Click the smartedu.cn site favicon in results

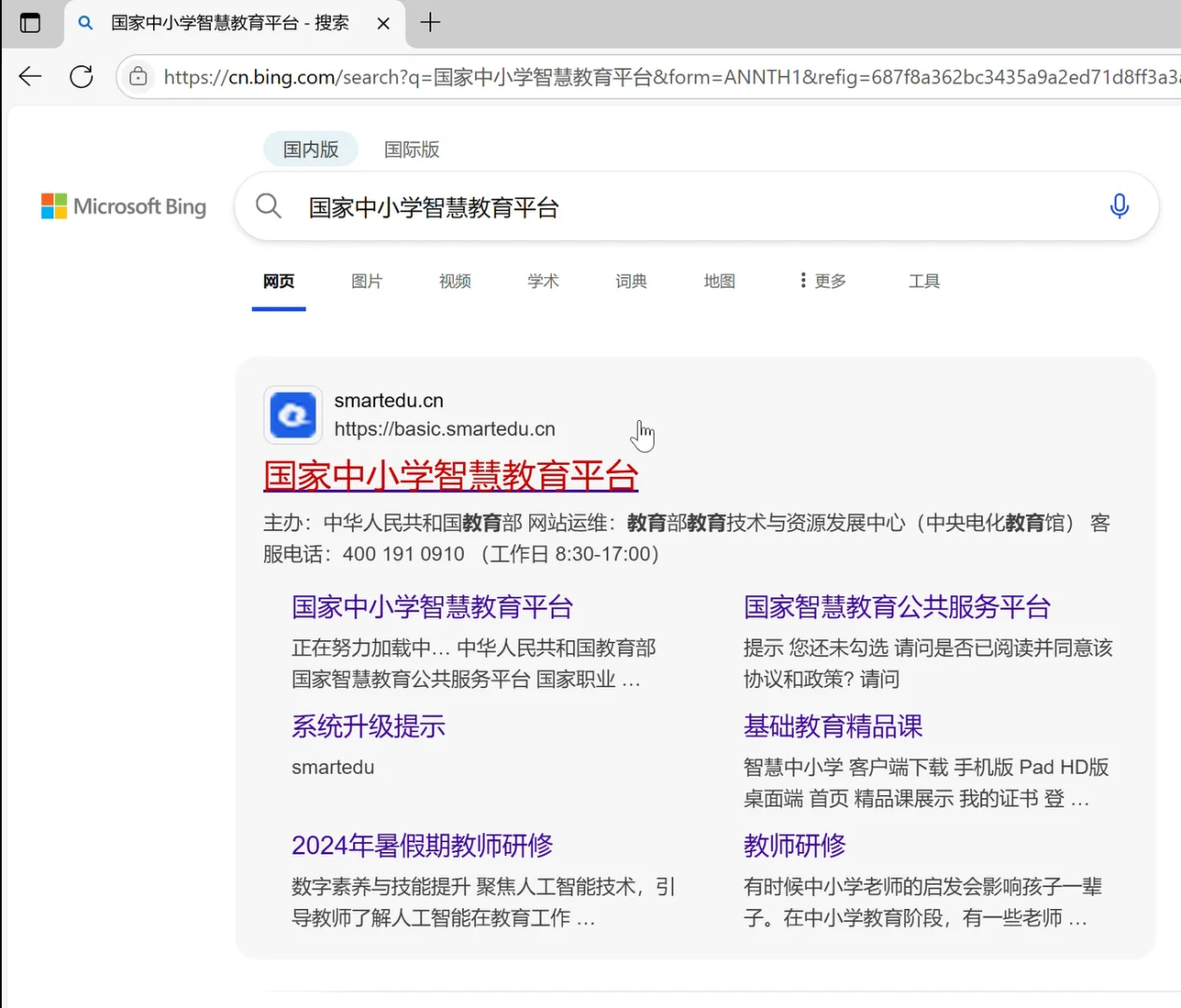(292, 415)
